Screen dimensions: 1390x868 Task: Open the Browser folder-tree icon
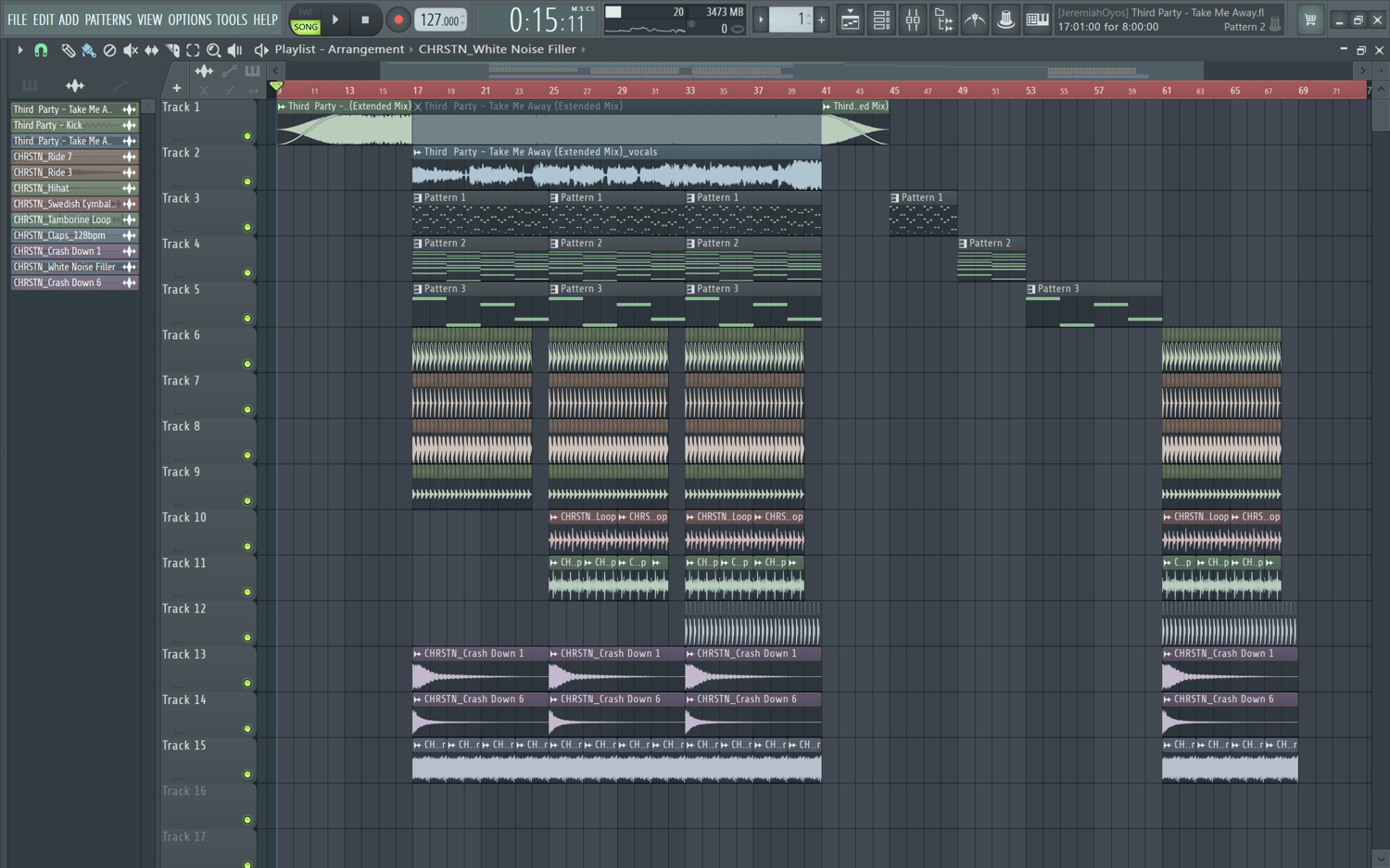click(x=943, y=19)
